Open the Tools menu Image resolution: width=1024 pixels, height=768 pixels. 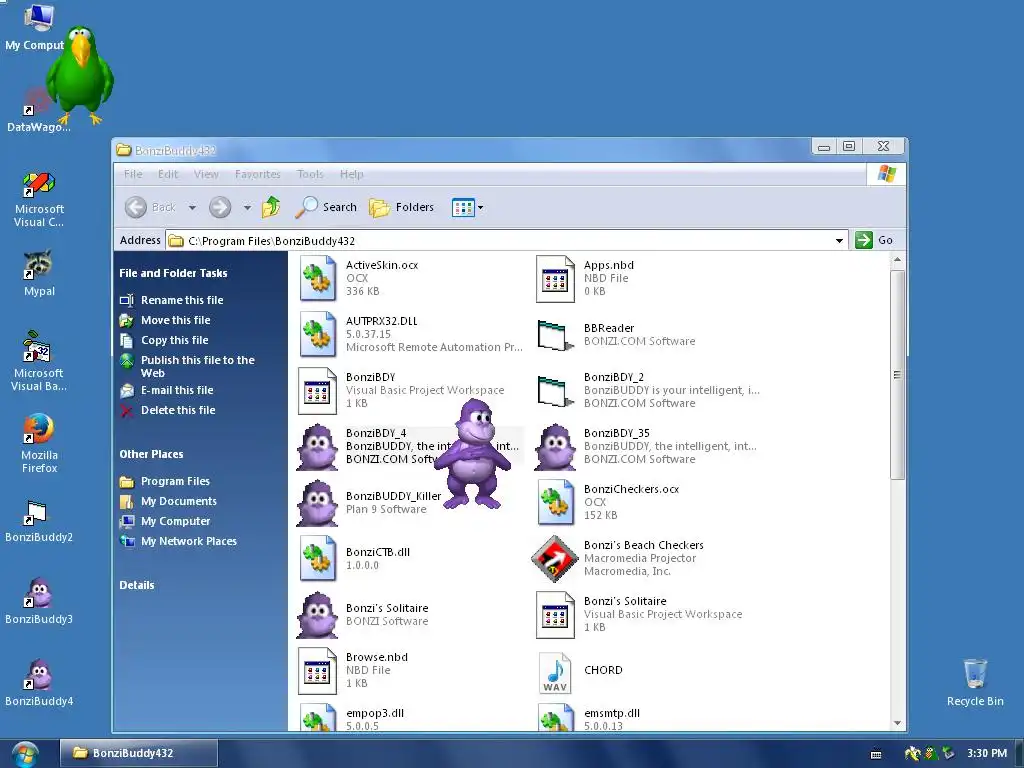pos(310,174)
